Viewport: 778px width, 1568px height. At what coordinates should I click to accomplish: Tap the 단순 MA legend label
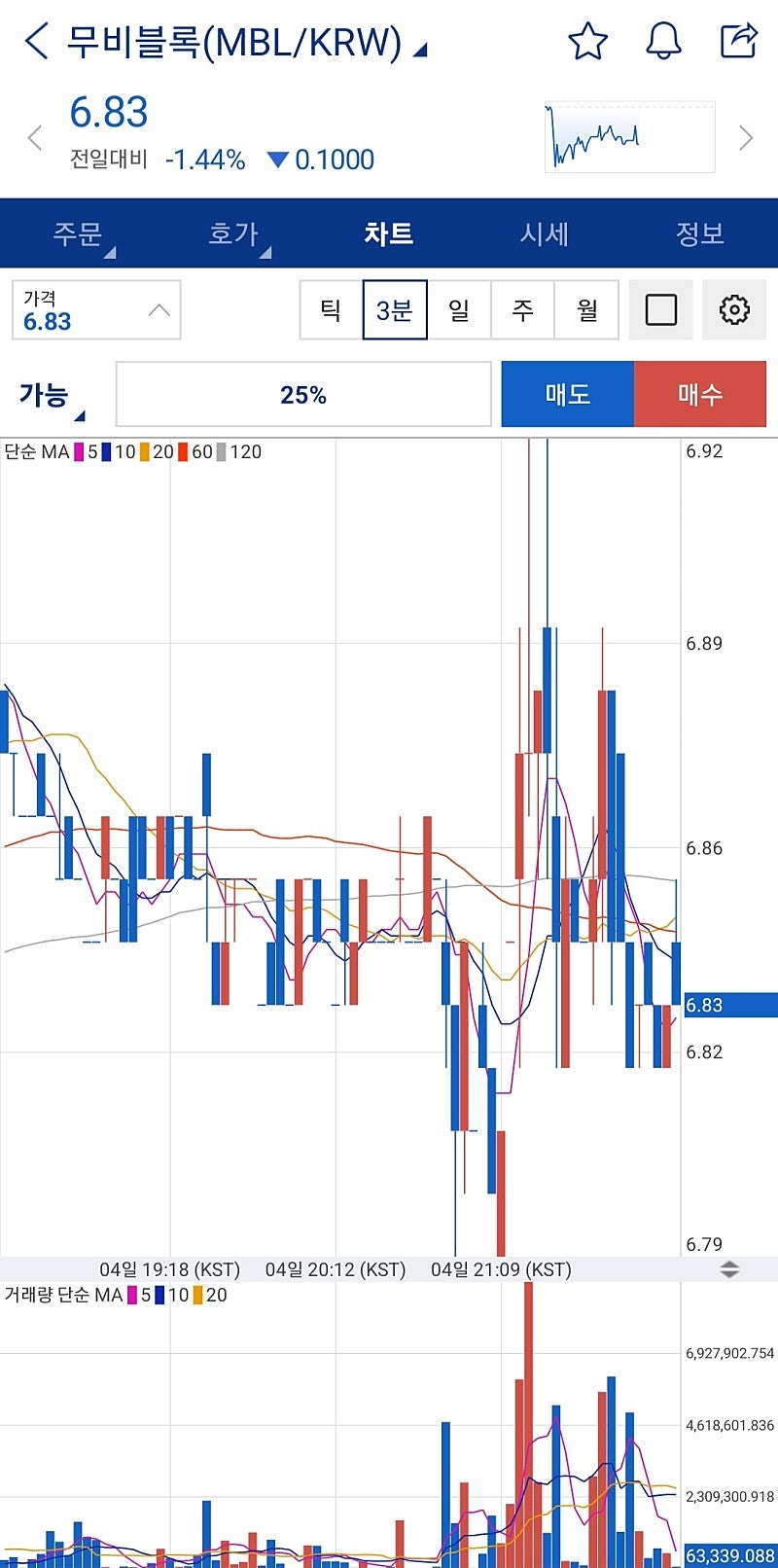[x=37, y=451]
